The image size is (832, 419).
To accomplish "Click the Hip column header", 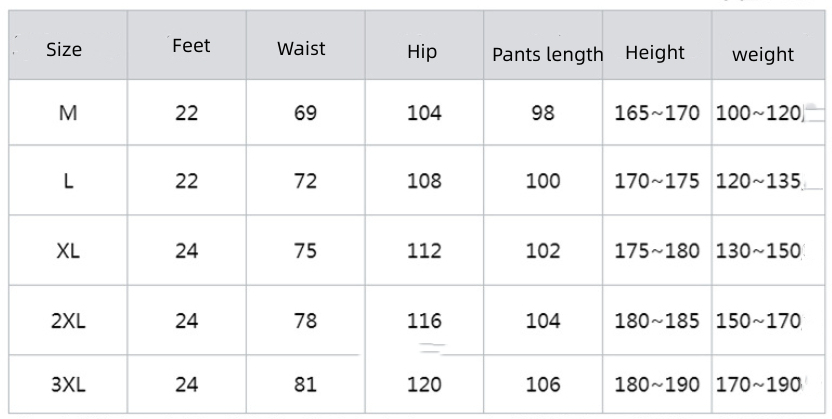I will pyautogui.click(x=422, y=52).
